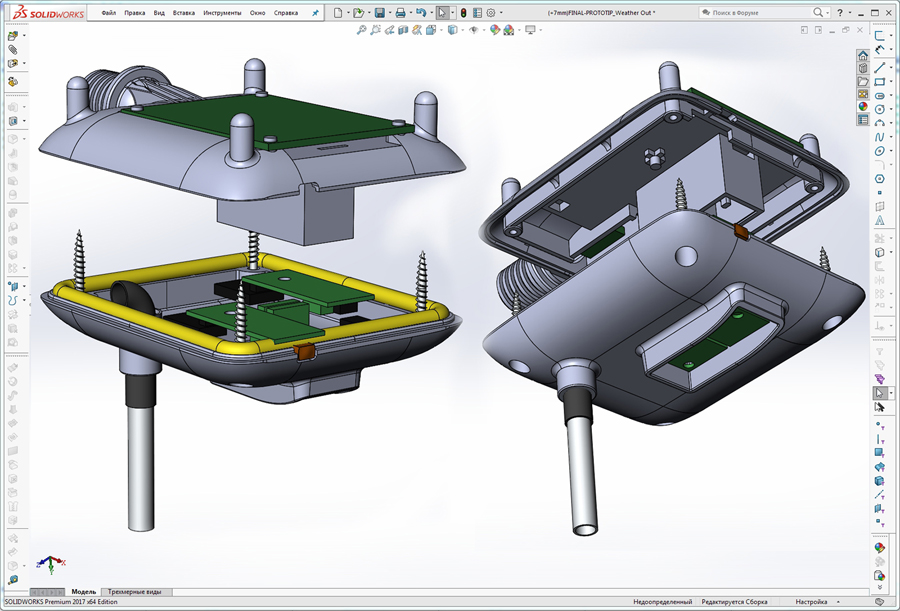Open the search options dropdown arrow
The width and height of the screenshot is (900, 611).
tap(827, 11)
